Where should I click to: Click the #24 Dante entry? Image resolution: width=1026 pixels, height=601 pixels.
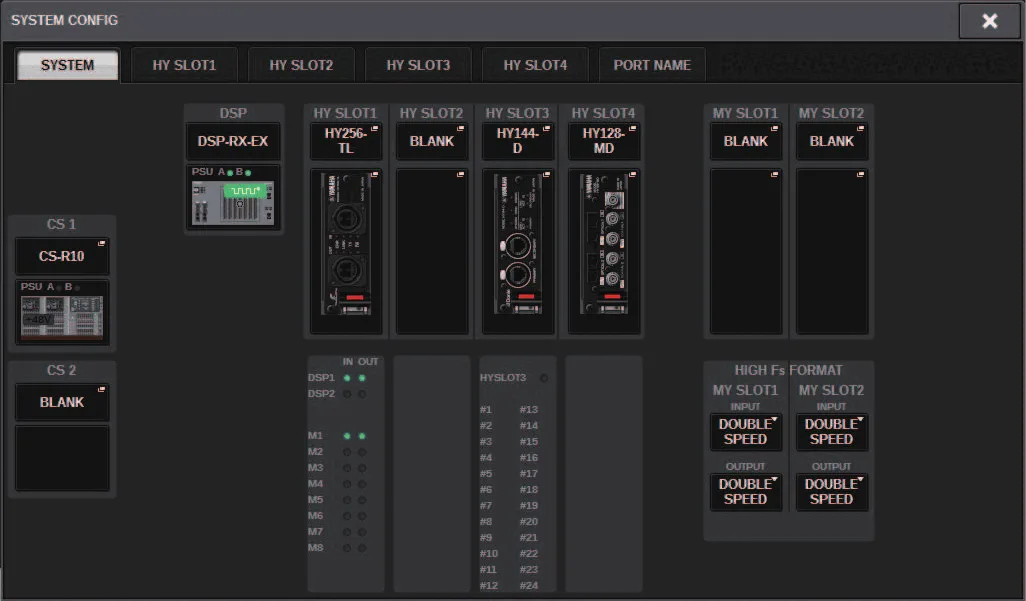(x=529, y=585)
